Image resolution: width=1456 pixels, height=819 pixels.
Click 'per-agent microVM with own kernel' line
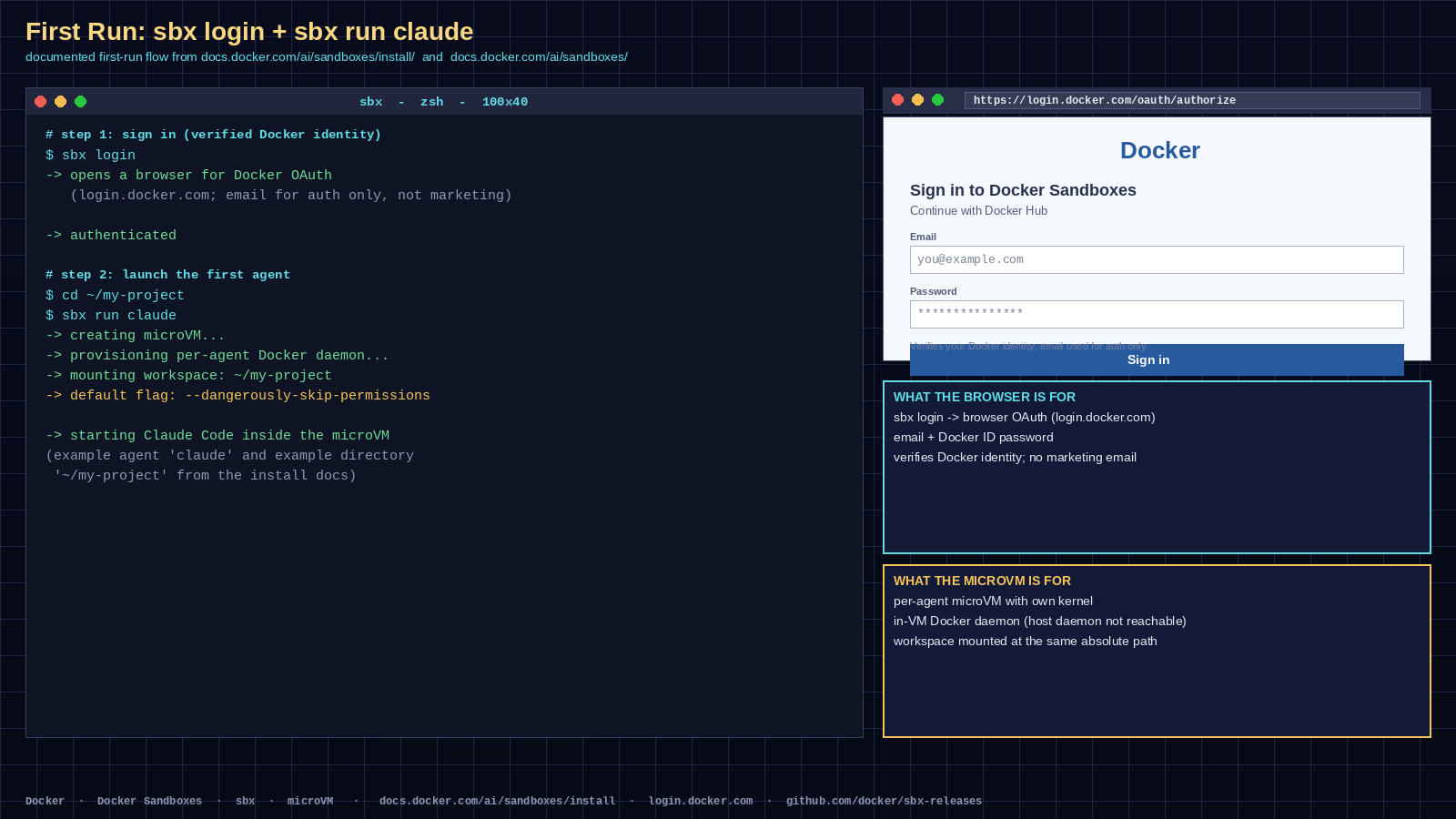[x=993, y=601]
